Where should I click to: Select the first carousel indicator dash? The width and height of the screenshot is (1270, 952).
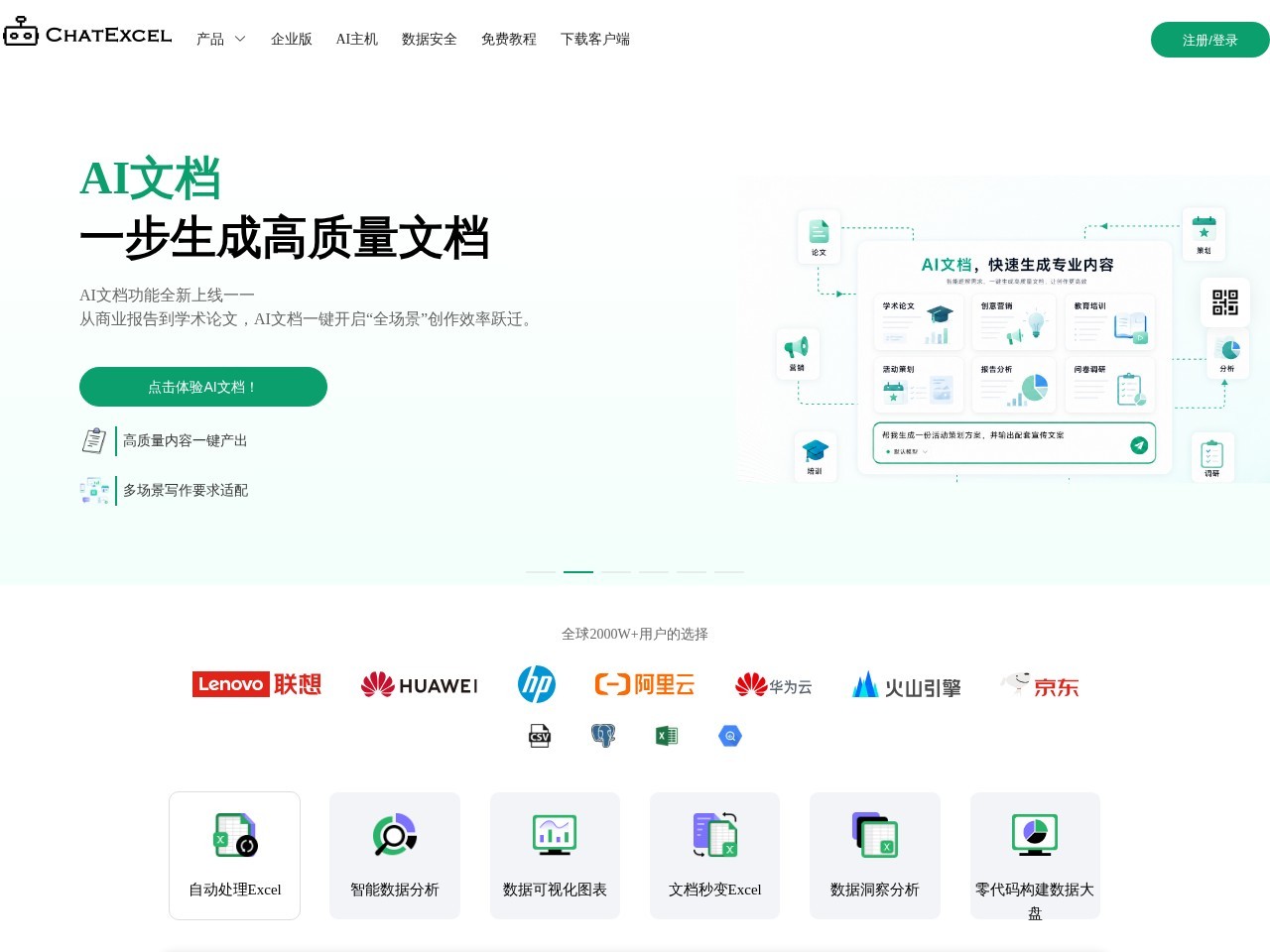coord(541,572)
